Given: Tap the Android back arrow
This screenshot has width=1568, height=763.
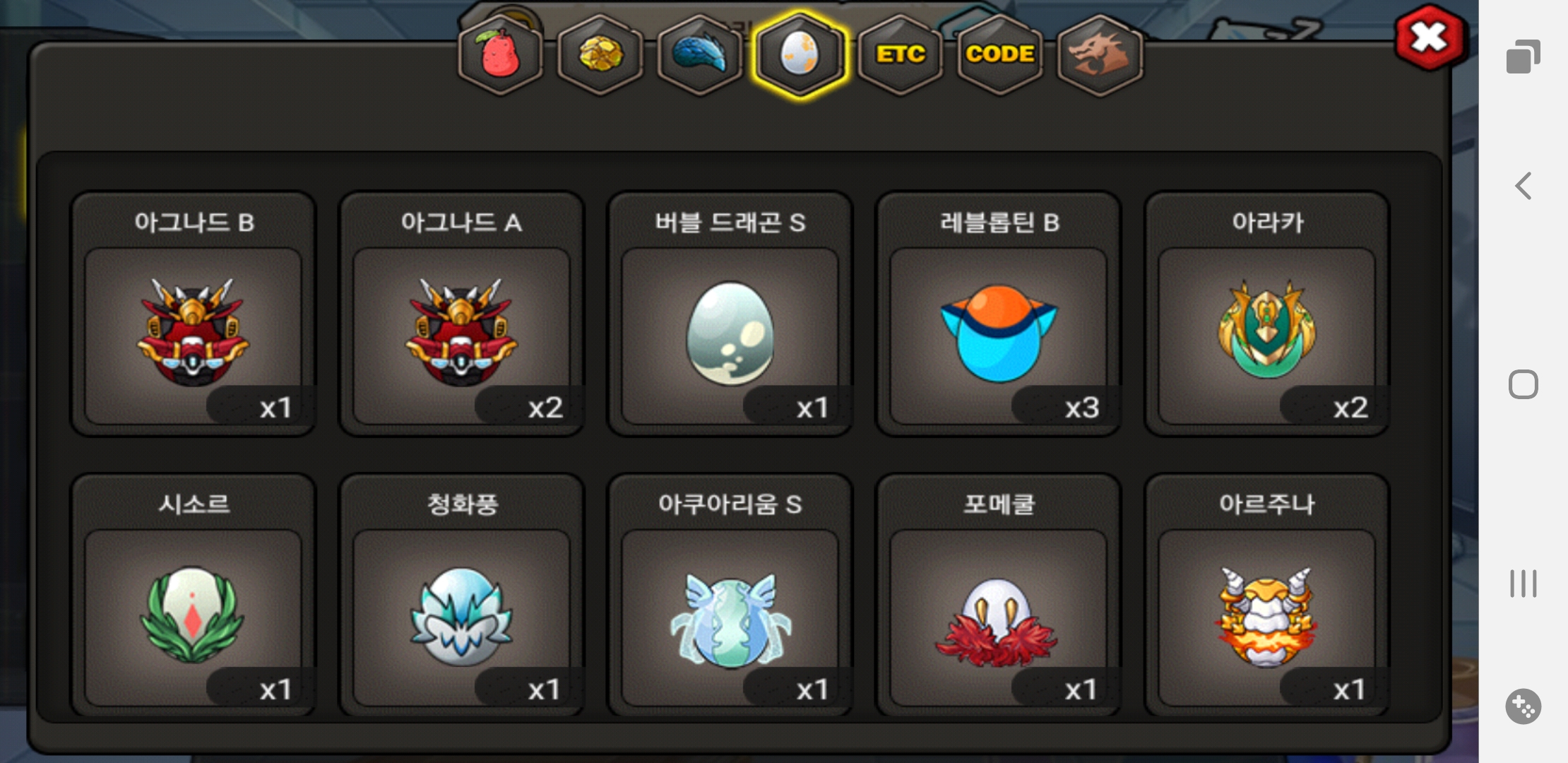Looking at the screenshot, I should point(1523,187).
